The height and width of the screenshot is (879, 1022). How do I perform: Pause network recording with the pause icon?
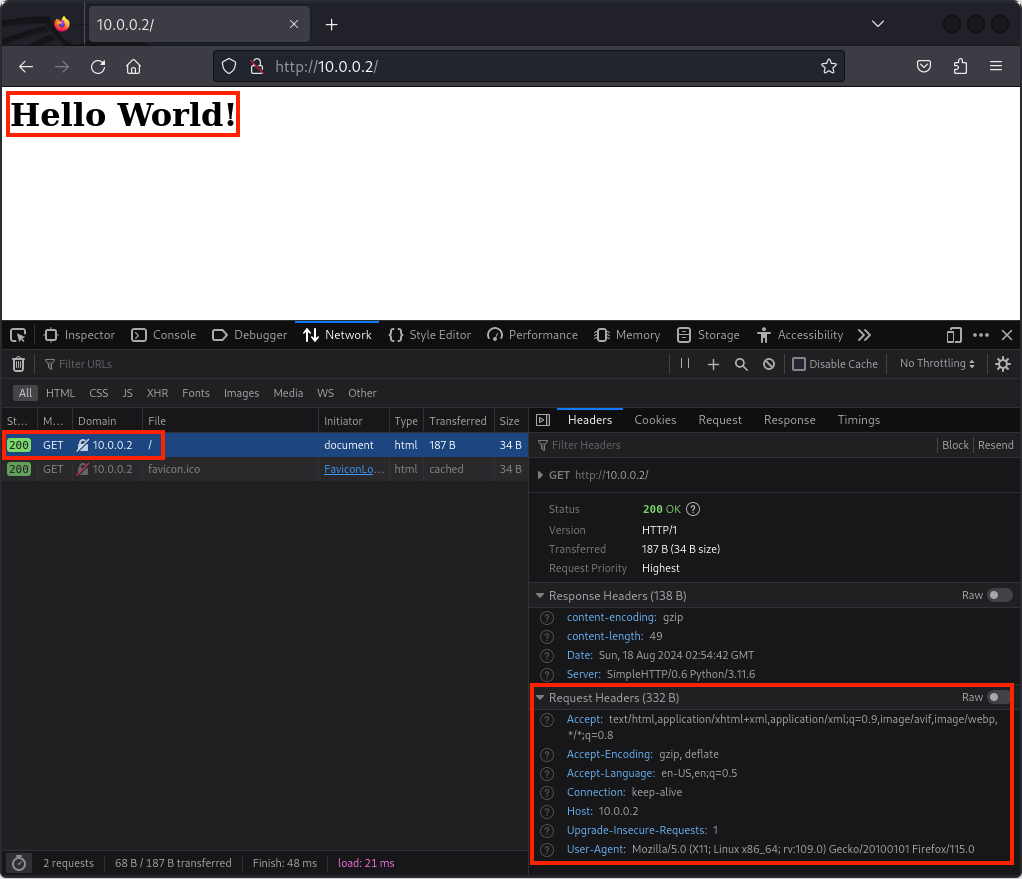tap(685, 364)
